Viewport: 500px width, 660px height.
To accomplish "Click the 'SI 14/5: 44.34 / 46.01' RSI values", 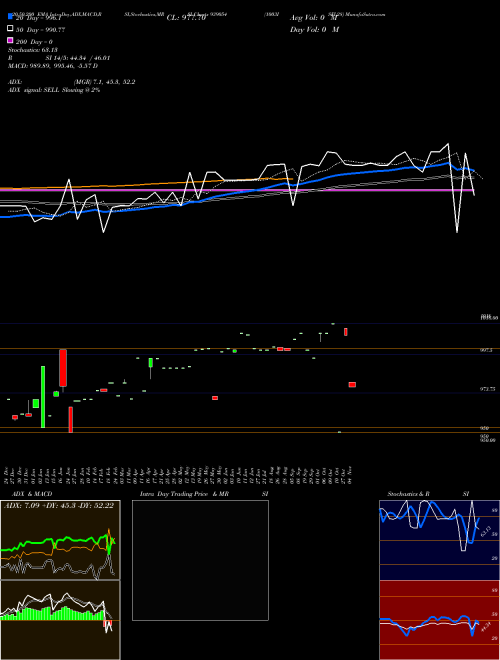I will pyautogui.click(x=77, y=58).
